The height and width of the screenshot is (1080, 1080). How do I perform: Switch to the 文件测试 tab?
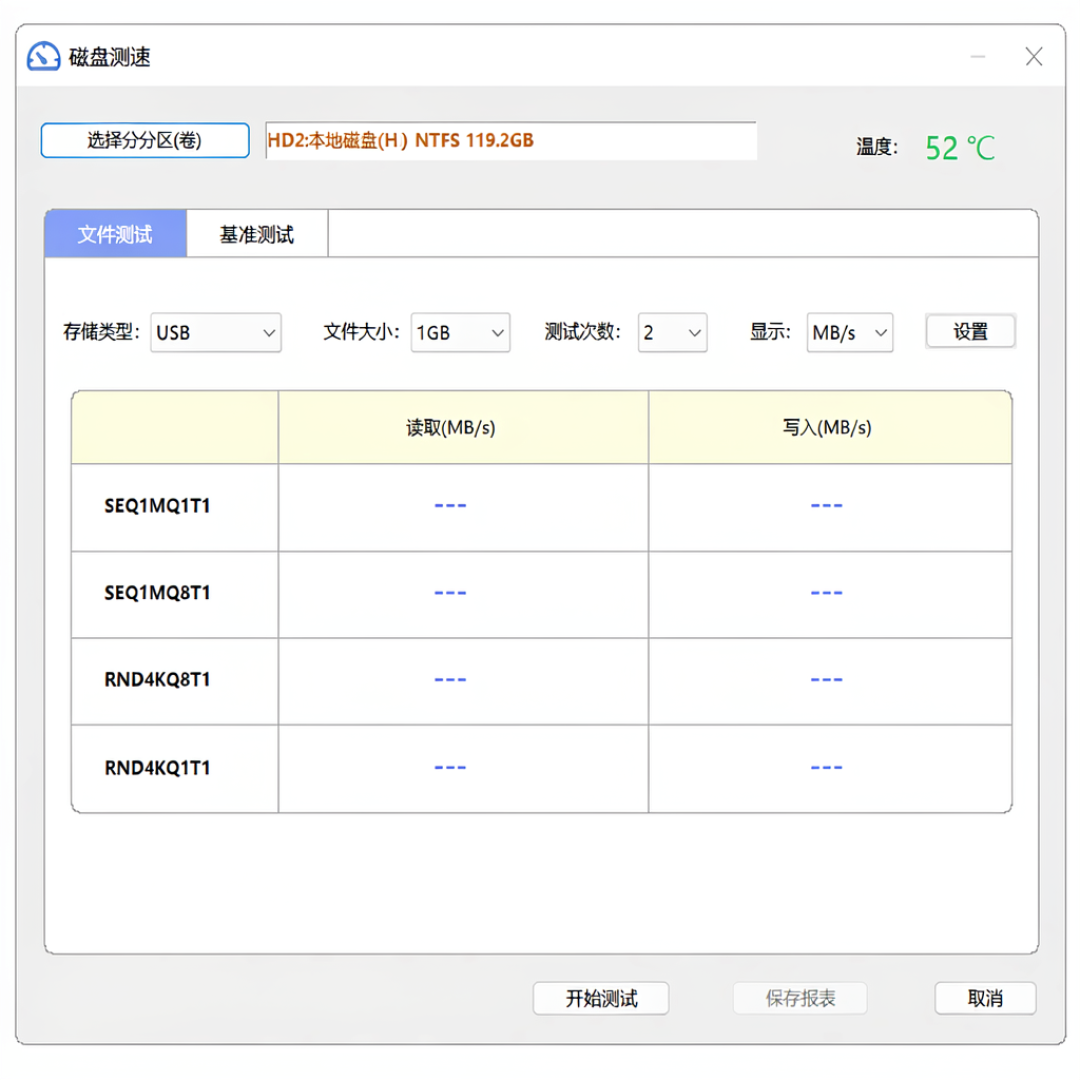116,234
